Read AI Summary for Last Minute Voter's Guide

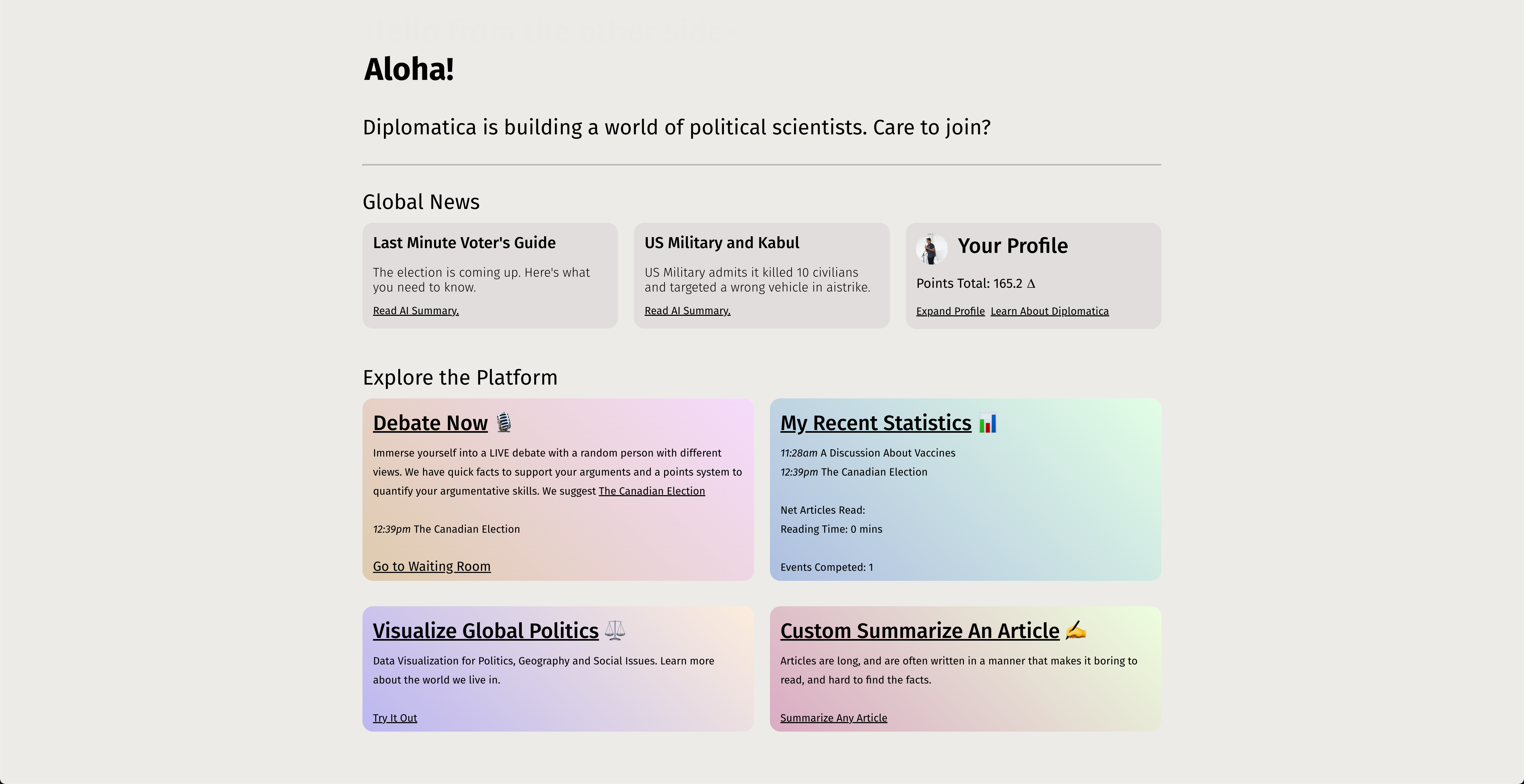[415, 311]
